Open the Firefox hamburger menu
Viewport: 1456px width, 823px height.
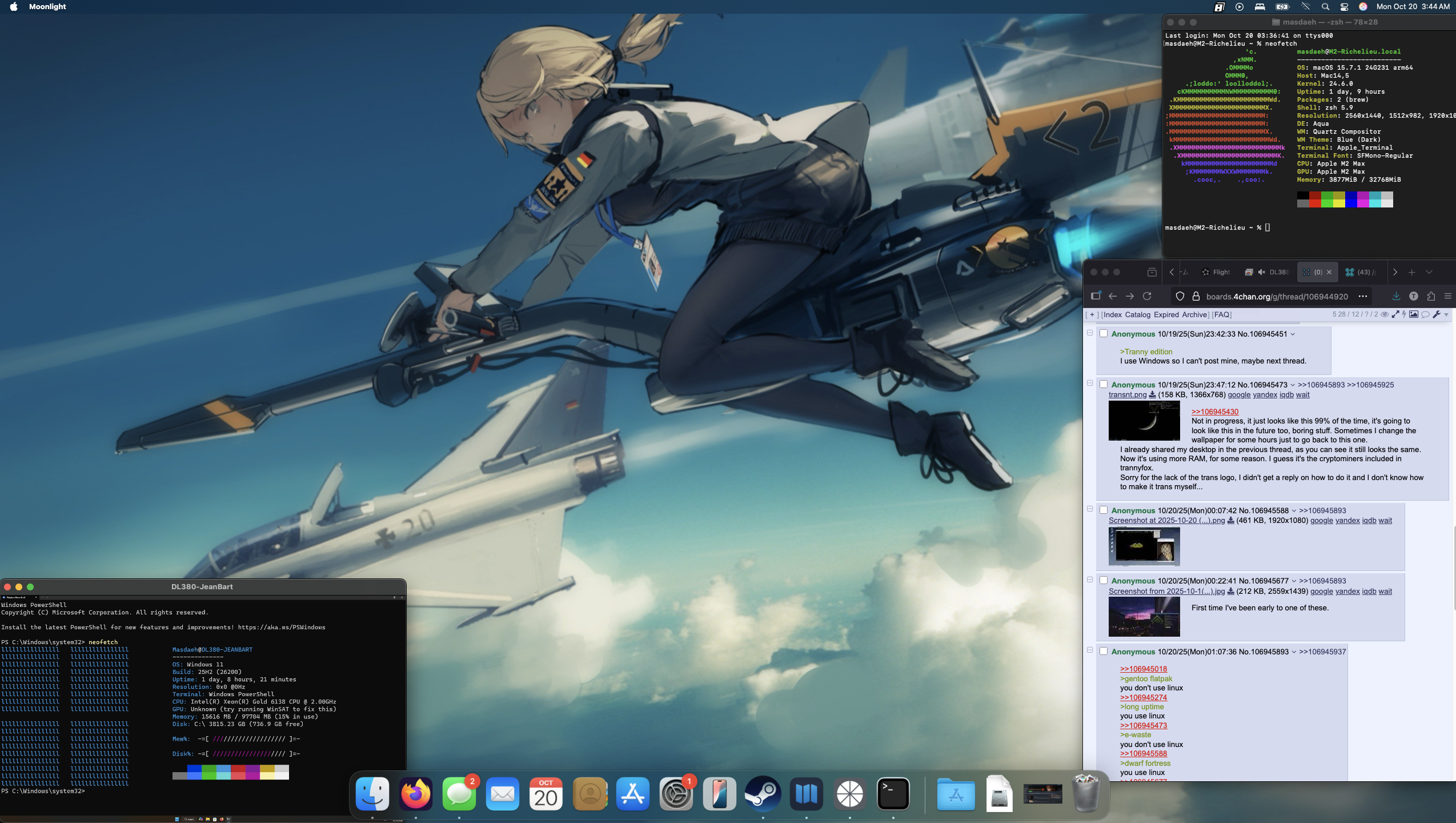tap(1448, 296)
